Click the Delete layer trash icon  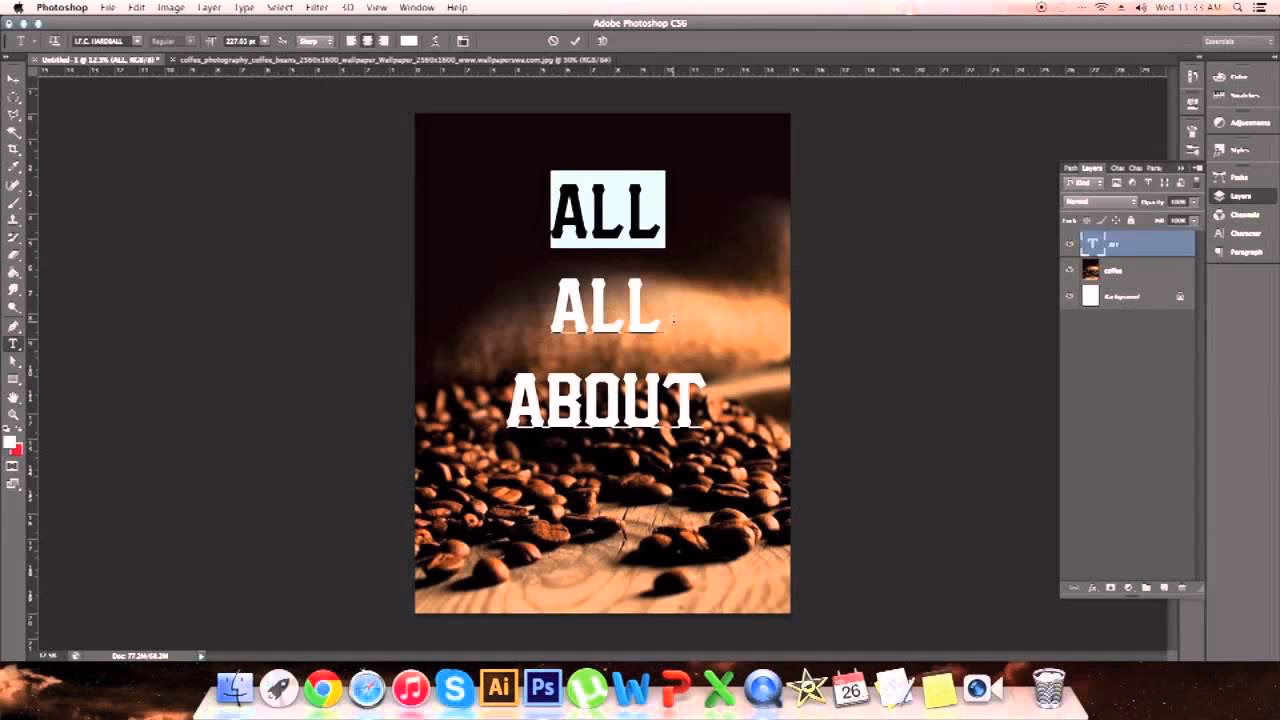pyautogui.click(x=1182, y=588)
